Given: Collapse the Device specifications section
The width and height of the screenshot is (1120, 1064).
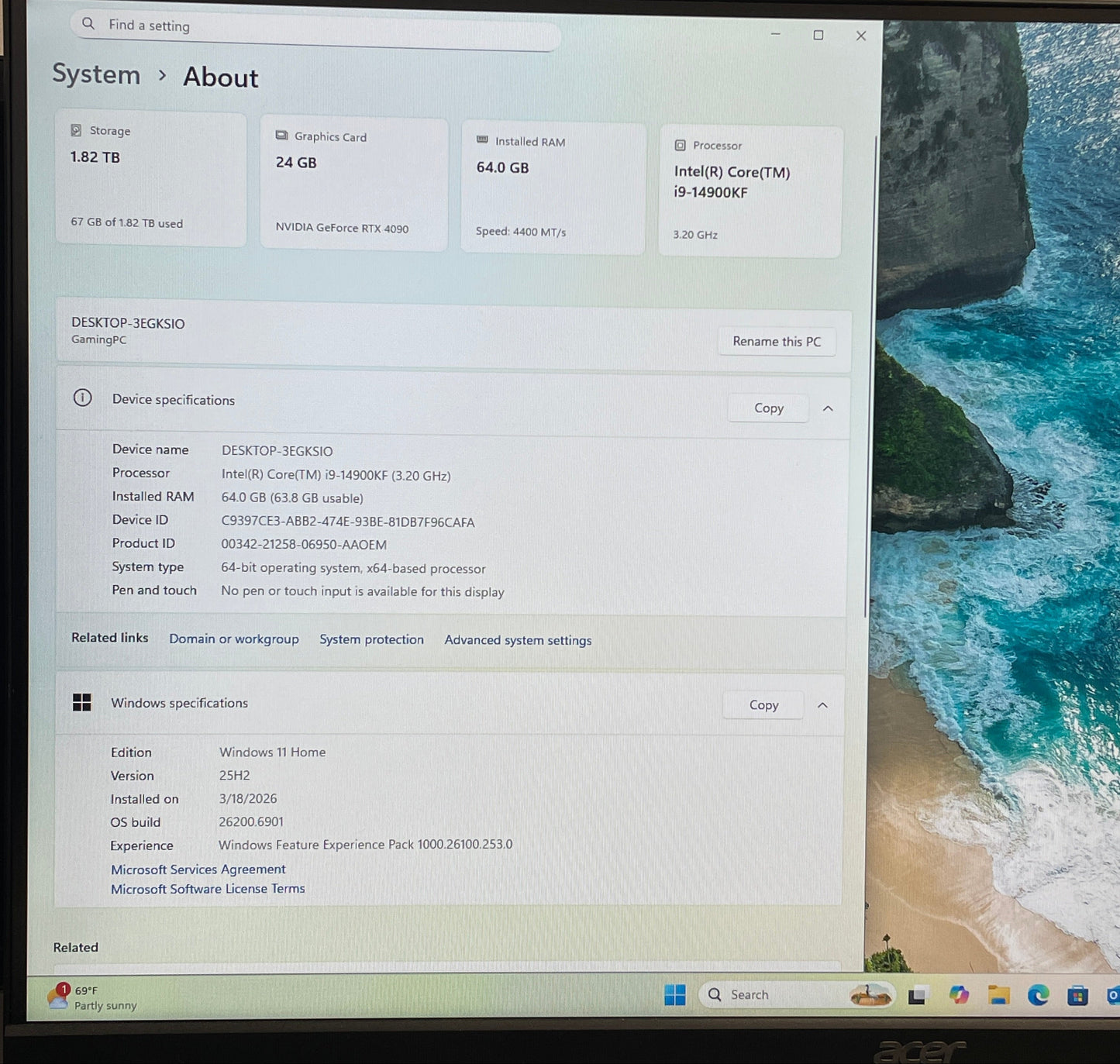Looking at the screenshot, I should click(x=828, y=408).
